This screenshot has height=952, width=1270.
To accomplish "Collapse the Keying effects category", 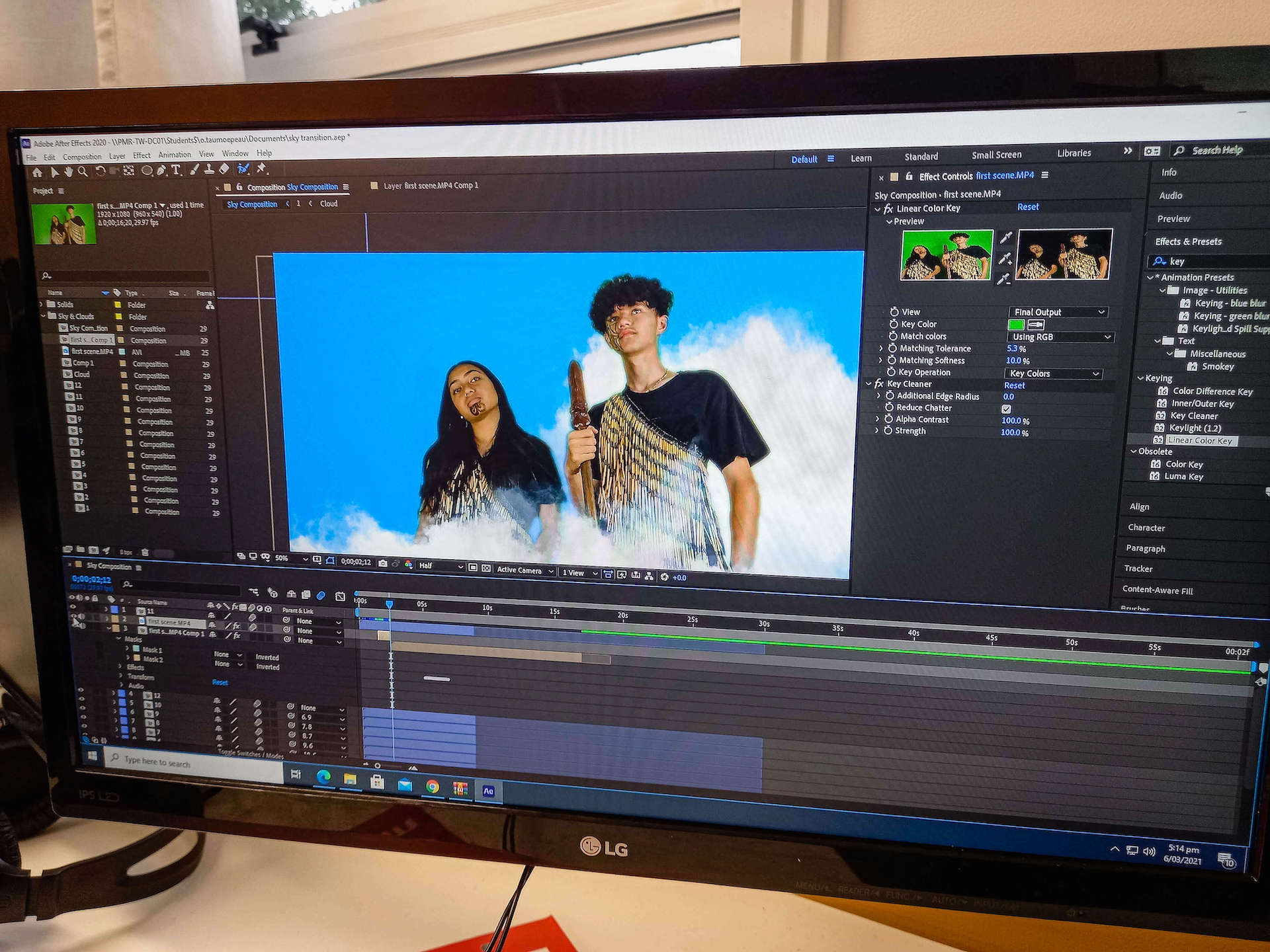I will coord(1140,378).
